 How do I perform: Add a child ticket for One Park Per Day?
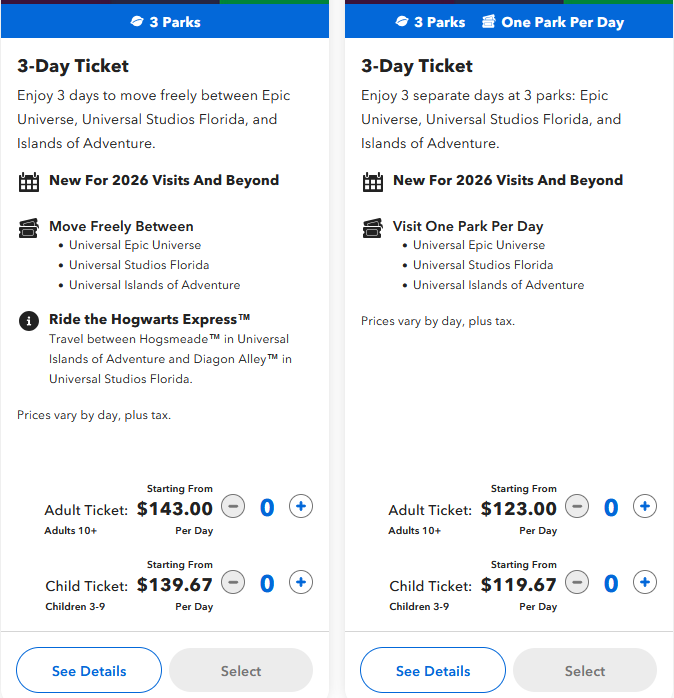tap(645, 582)
